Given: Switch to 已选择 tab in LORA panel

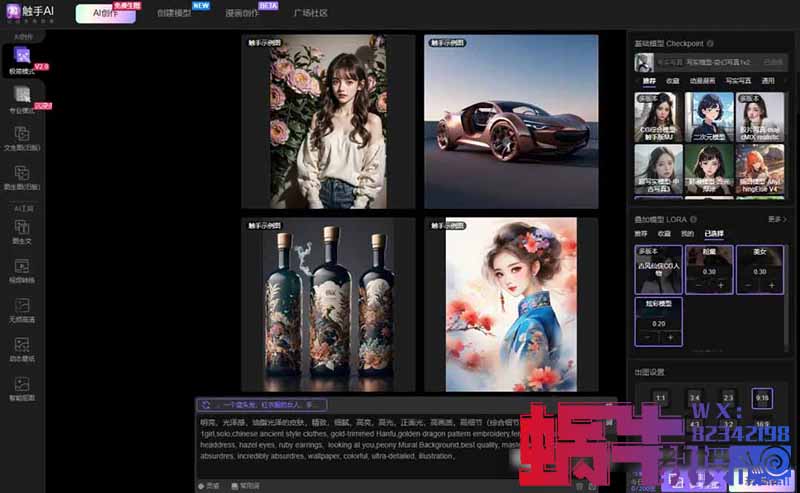Looking at the screenshot, I should pos(714,232).
